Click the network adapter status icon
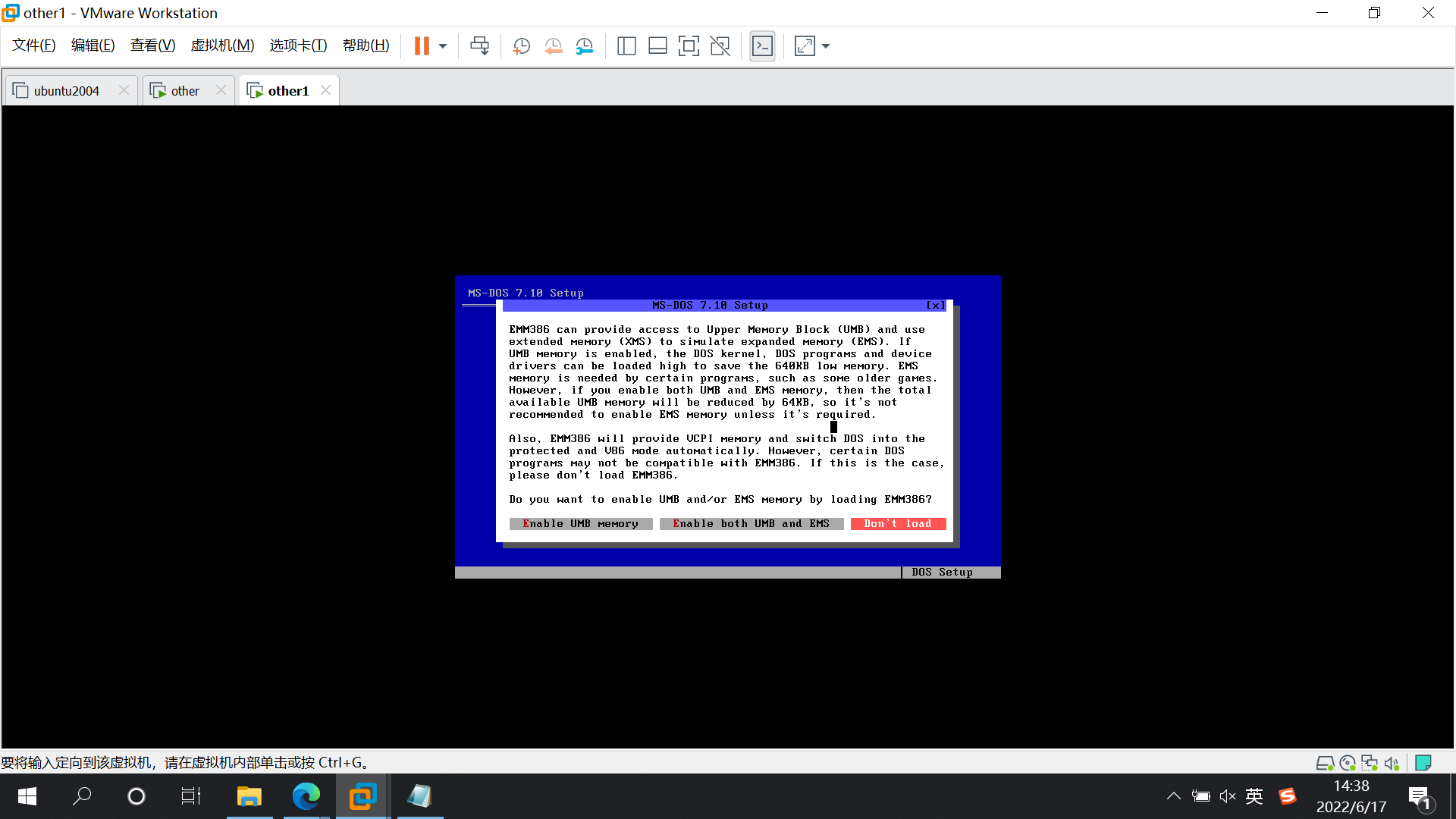1456x819 pixels. [1369, 763]
